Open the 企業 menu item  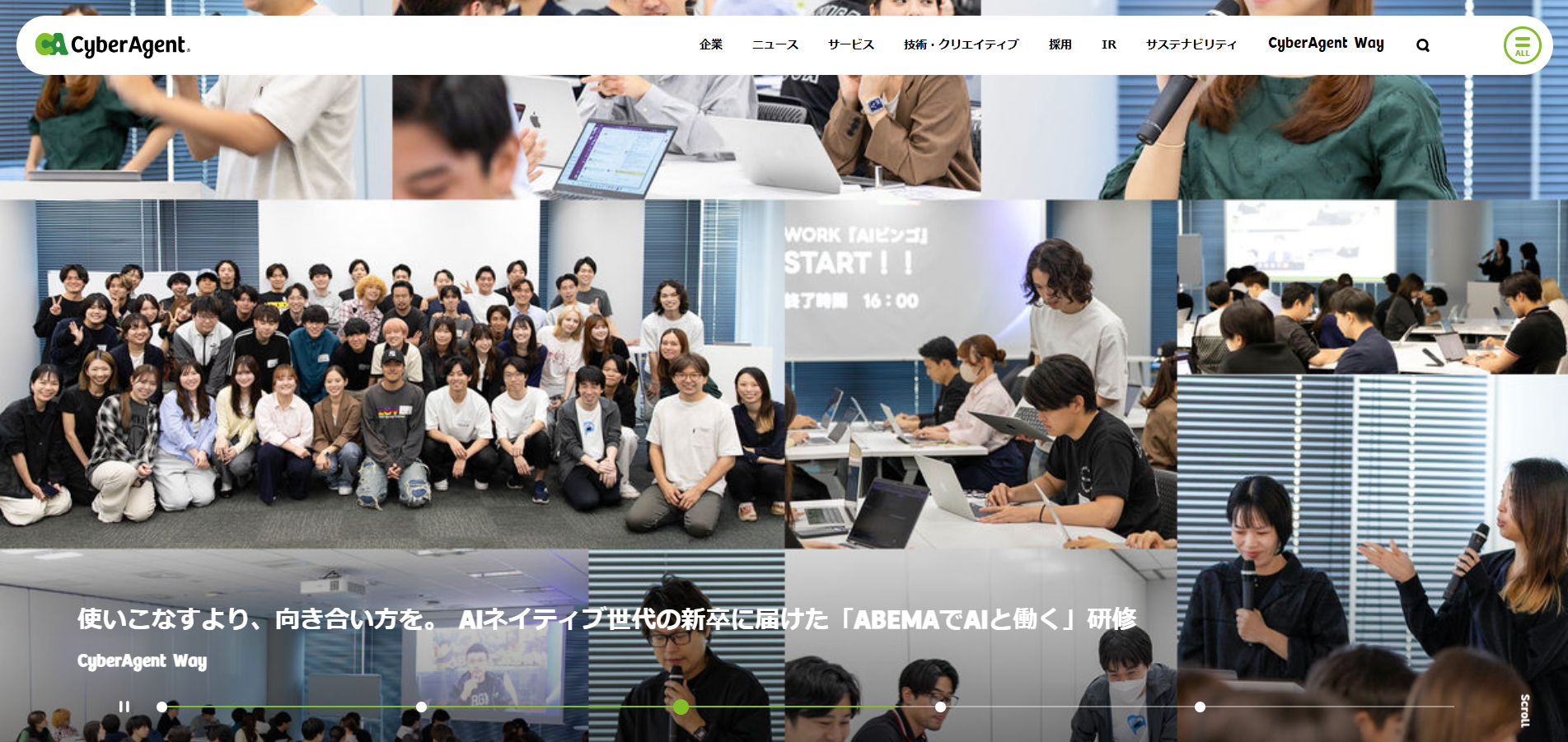click(710, 44)
